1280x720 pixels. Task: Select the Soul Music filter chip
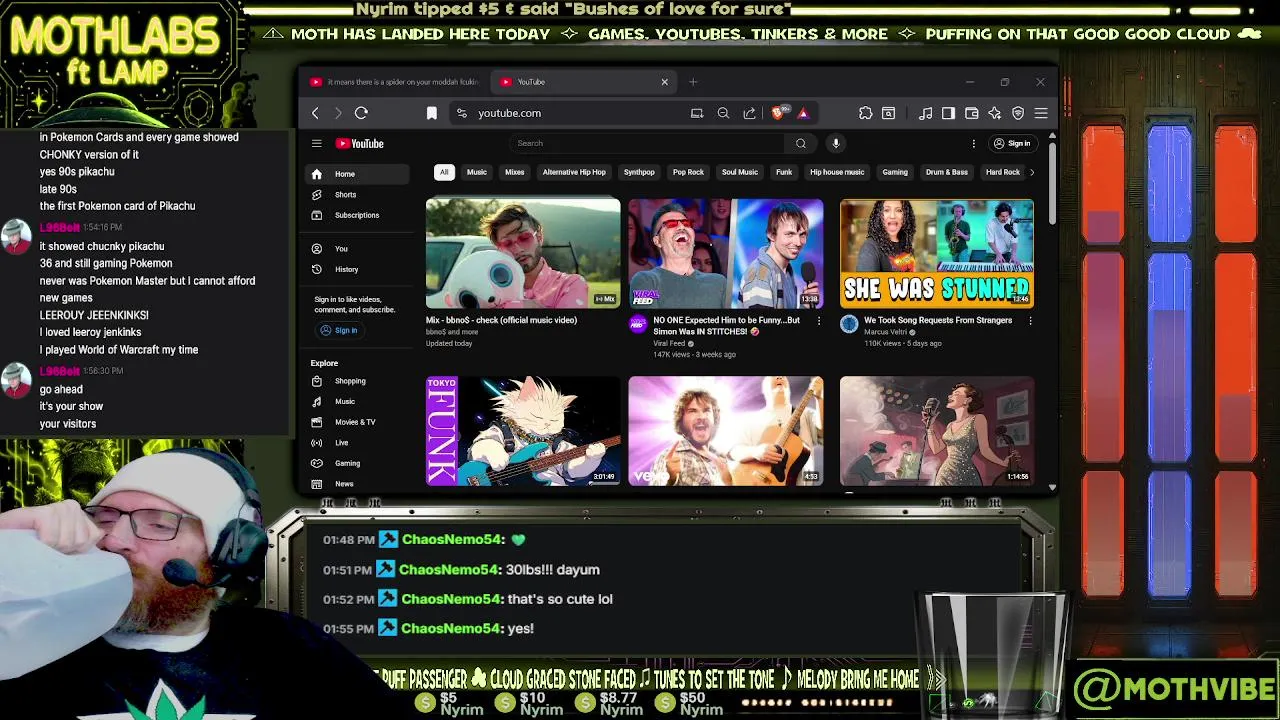740,172
